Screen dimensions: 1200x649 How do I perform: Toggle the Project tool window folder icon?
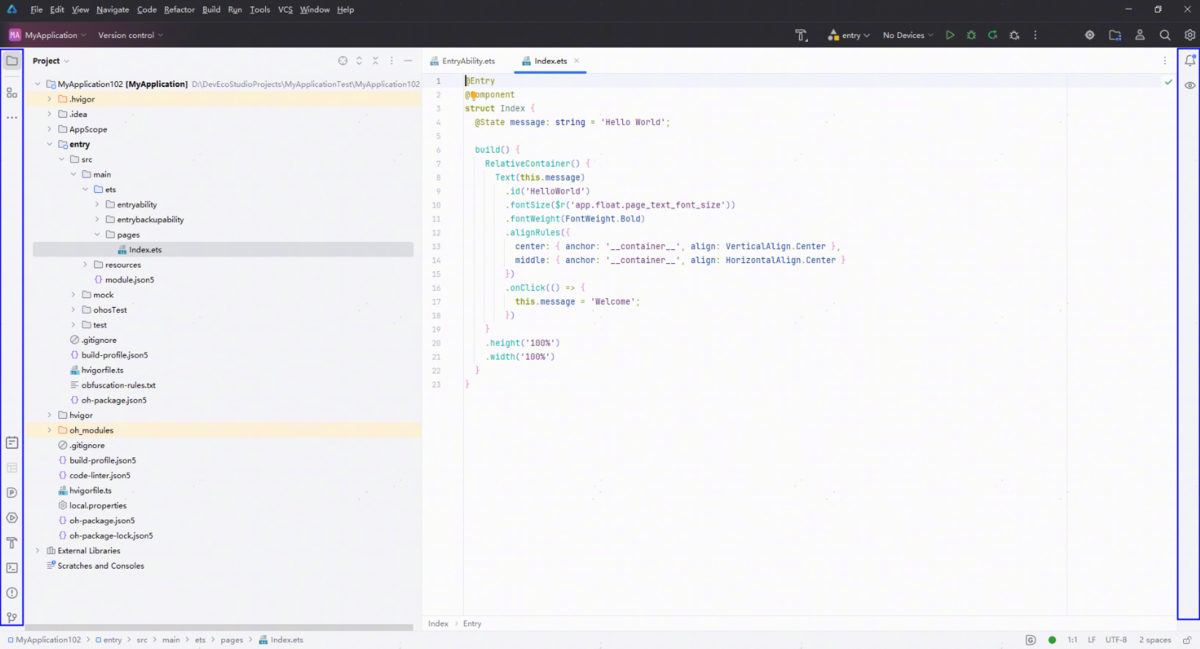[x=12, y=61]
